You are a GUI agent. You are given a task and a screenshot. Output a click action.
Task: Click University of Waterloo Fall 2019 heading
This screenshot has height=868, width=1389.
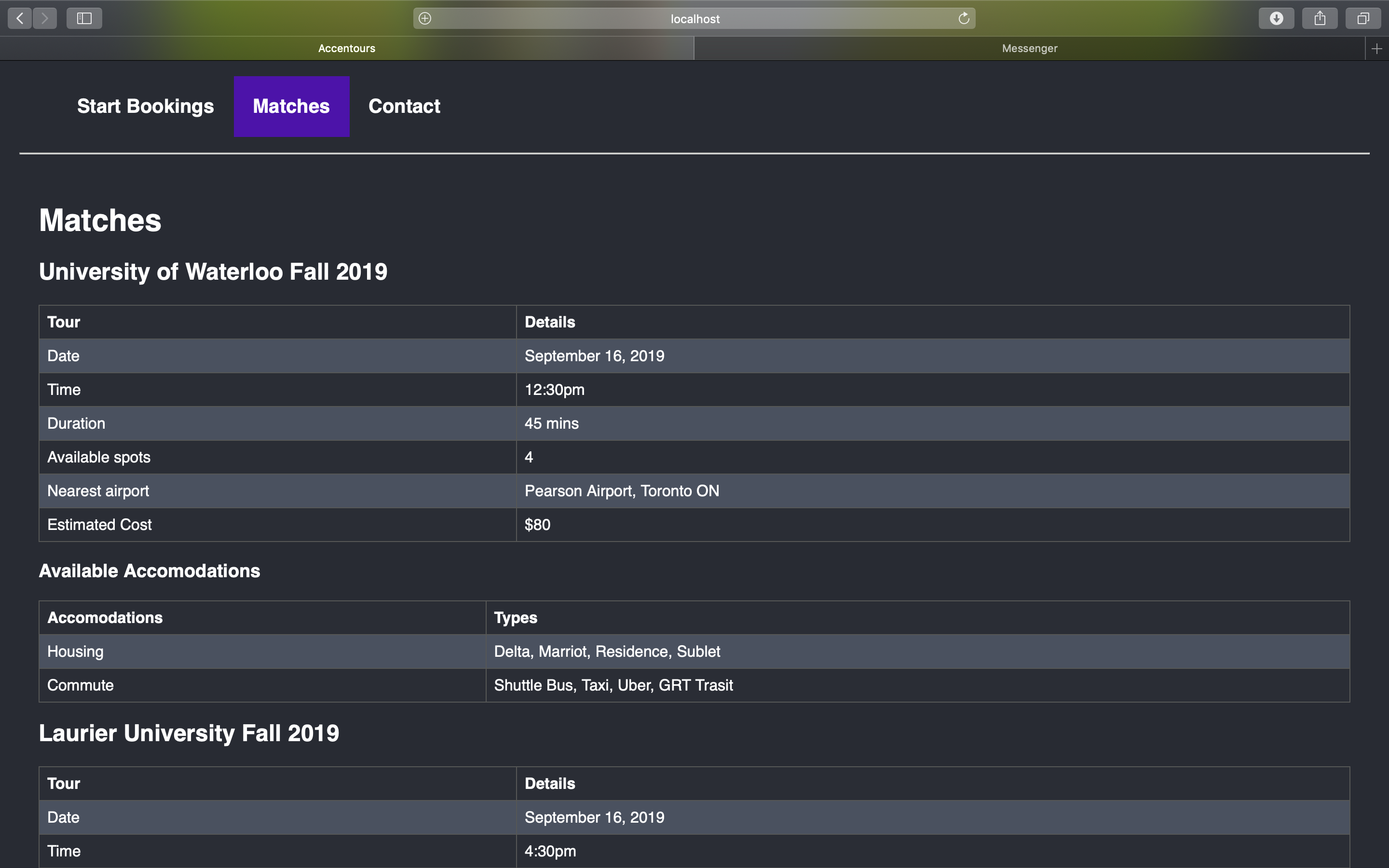[x=213, y=271]
